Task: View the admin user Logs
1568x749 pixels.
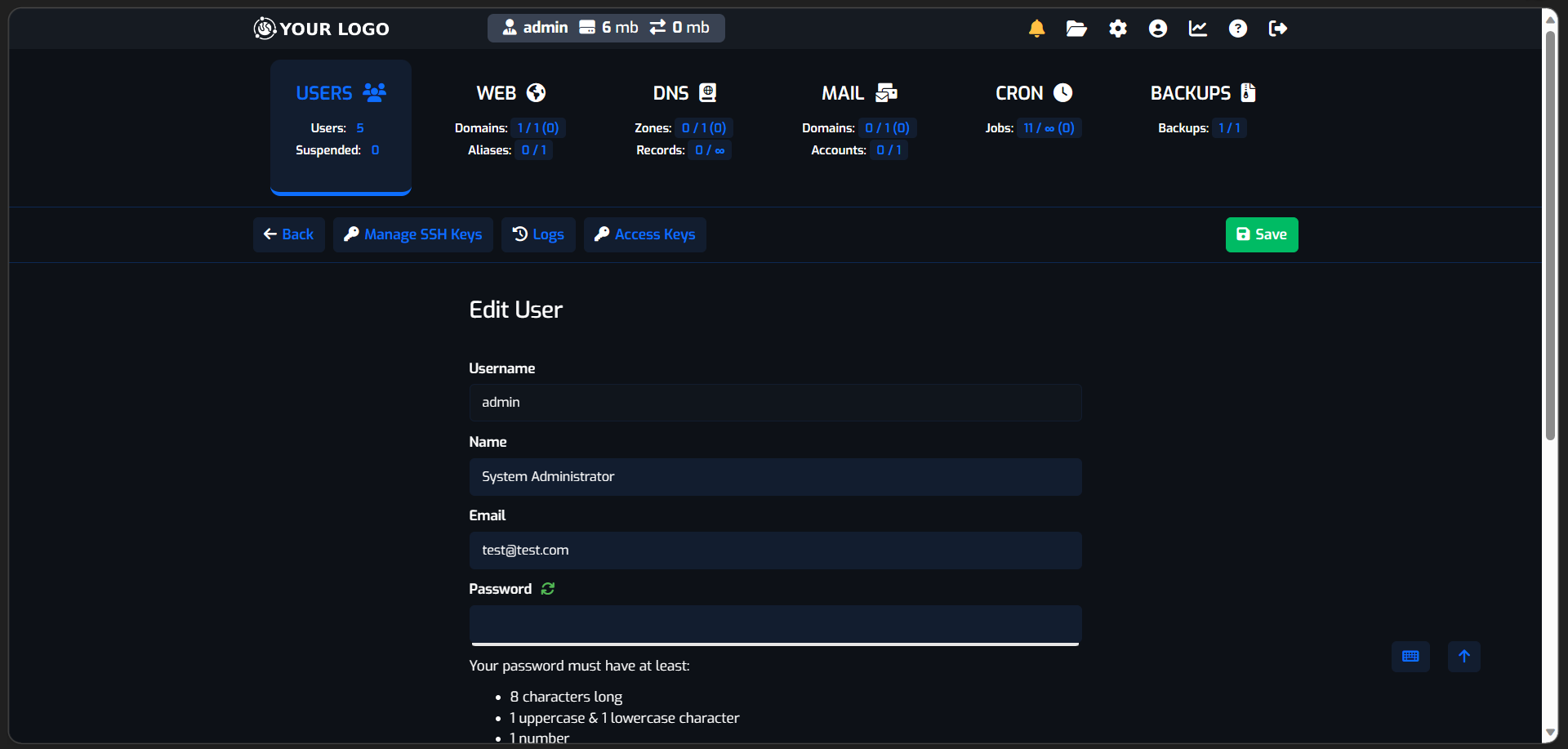Action: point(538,234)
